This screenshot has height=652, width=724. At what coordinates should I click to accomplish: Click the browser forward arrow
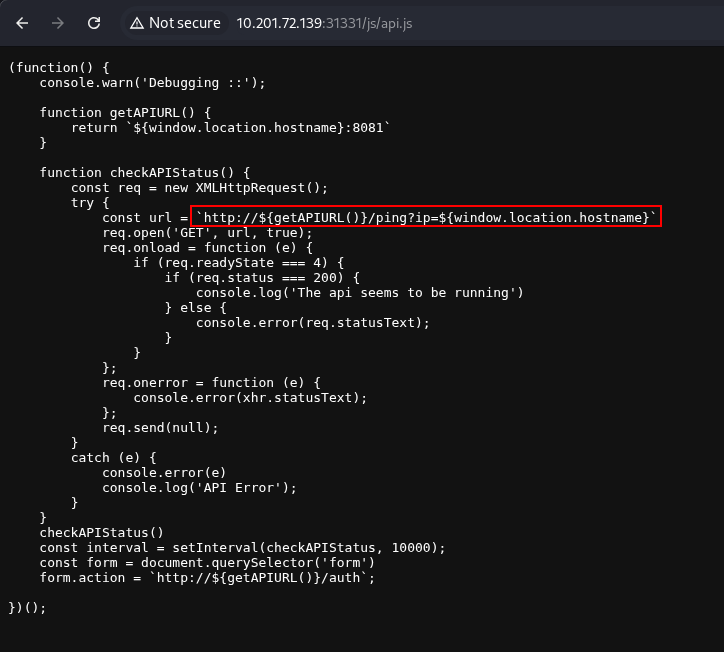pyautogui.click(x=58, y=22)
